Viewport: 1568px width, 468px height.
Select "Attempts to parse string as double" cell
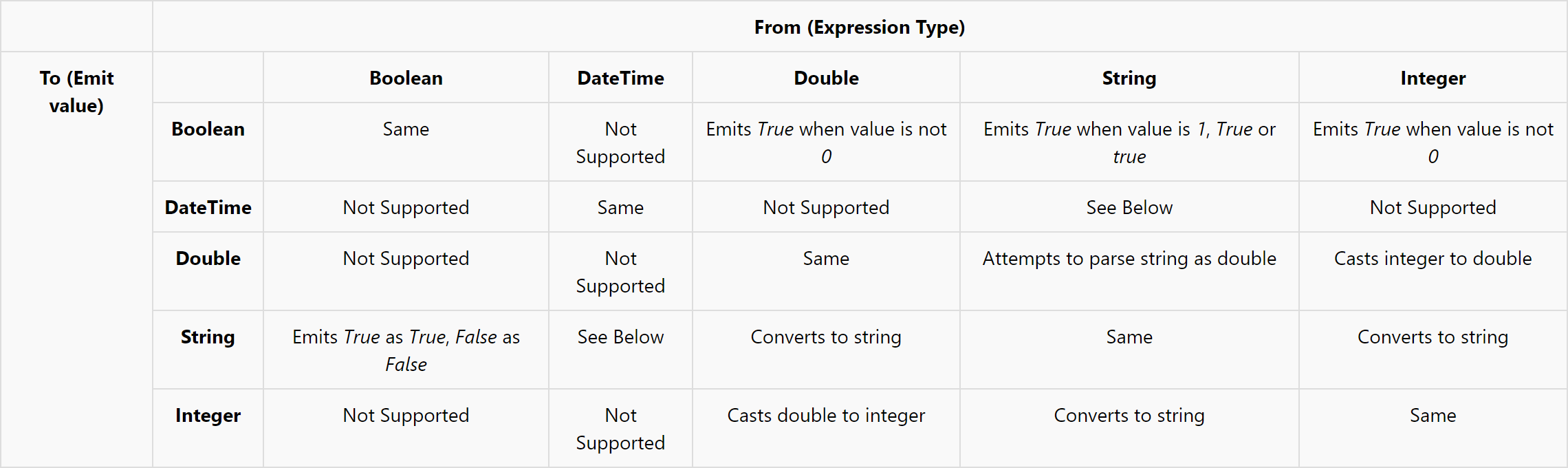1129,259
